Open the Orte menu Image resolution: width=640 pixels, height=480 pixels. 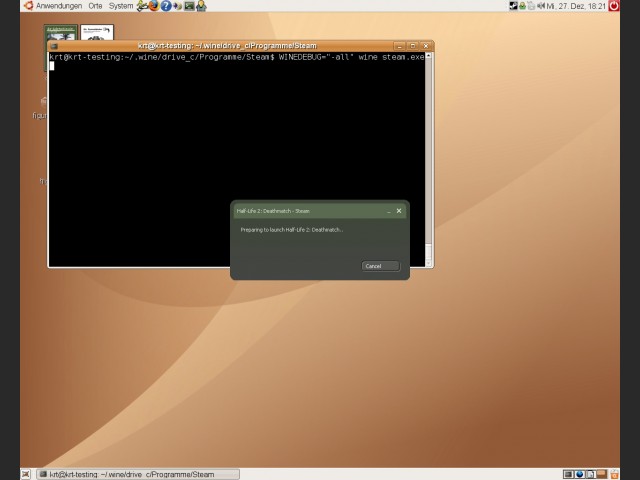click(95, 6)
